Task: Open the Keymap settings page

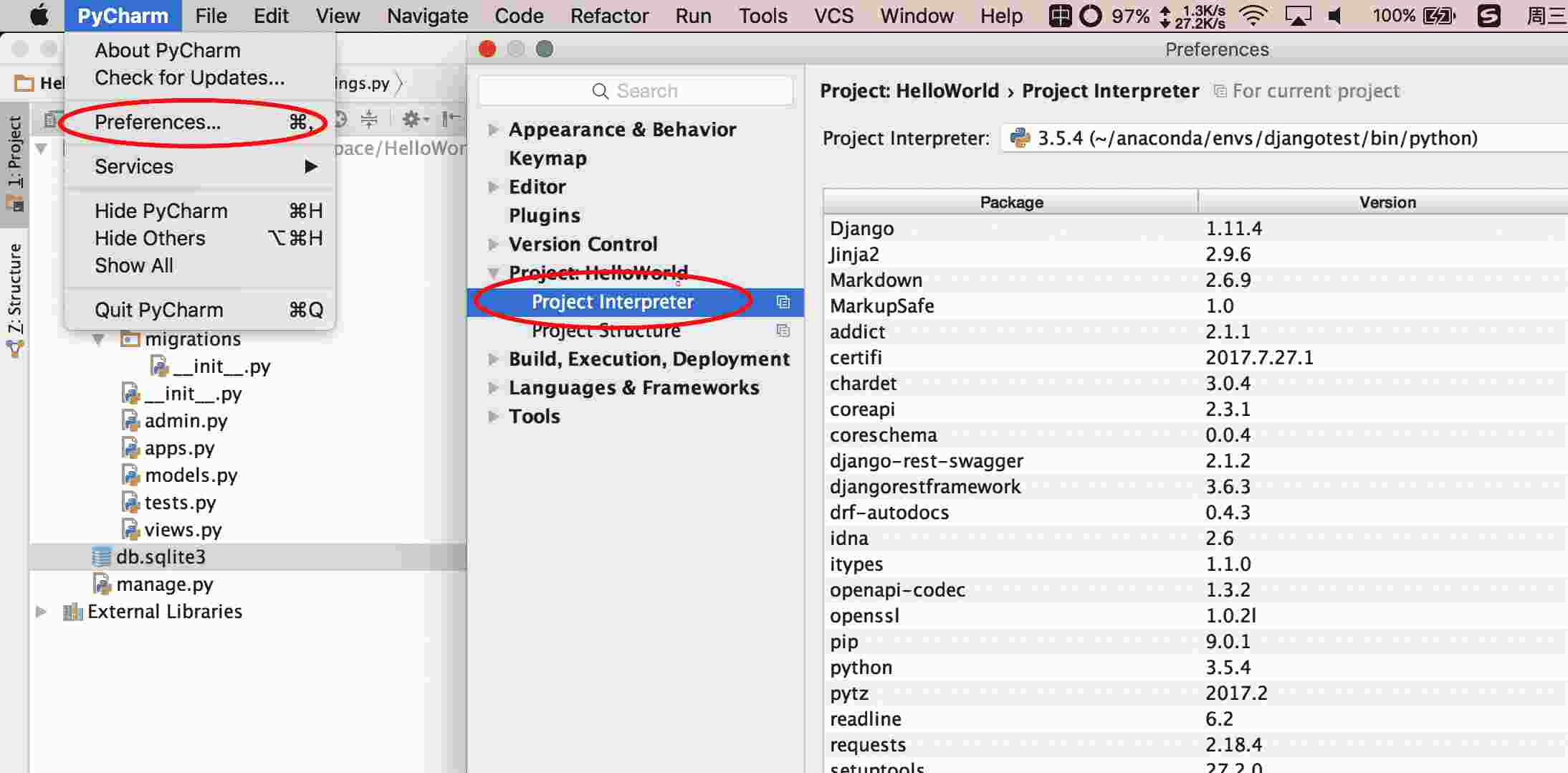Action: click(548, 158)
